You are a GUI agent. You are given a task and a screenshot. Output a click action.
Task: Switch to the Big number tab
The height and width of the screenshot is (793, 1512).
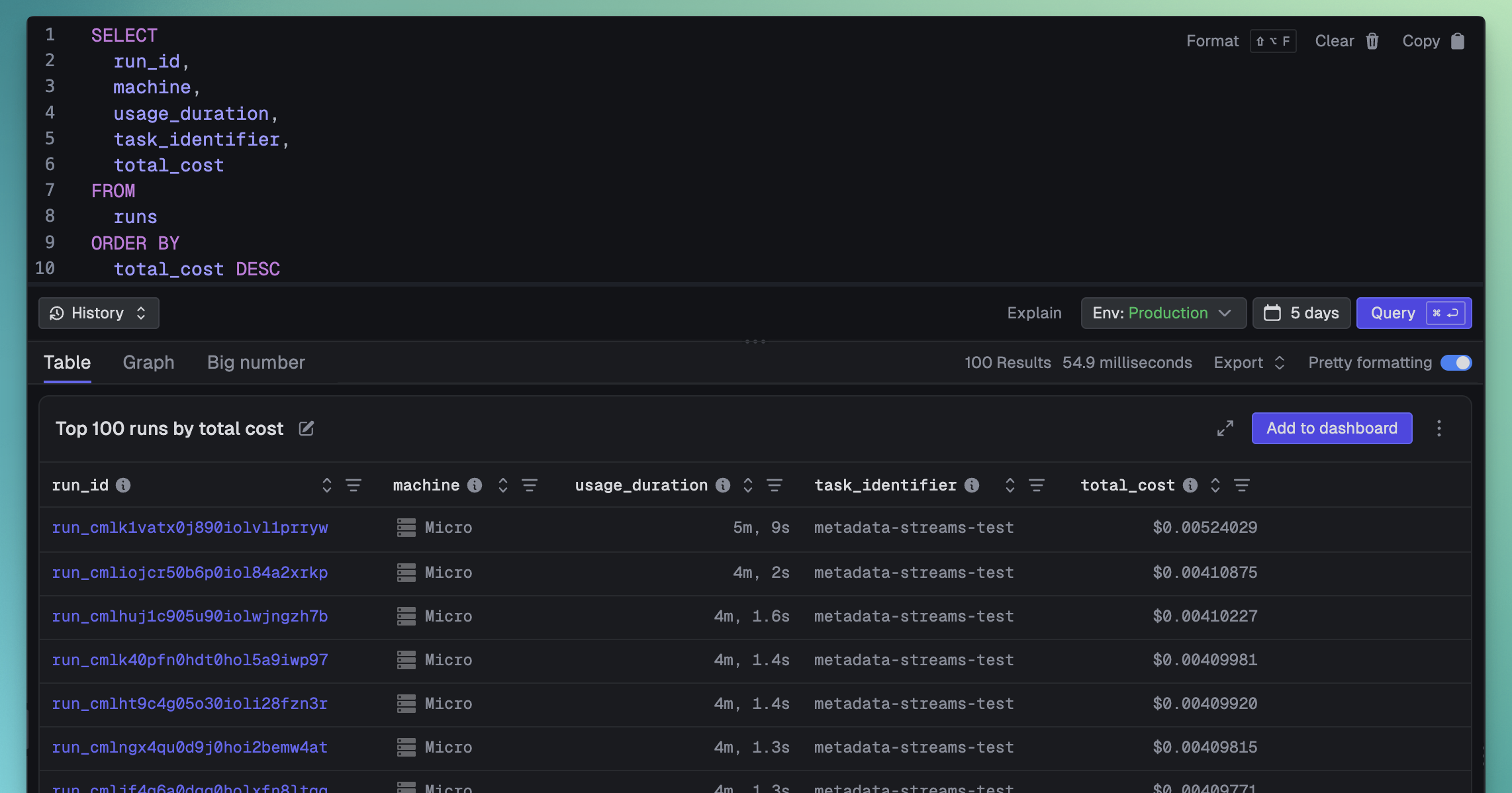tap(256, 363)
